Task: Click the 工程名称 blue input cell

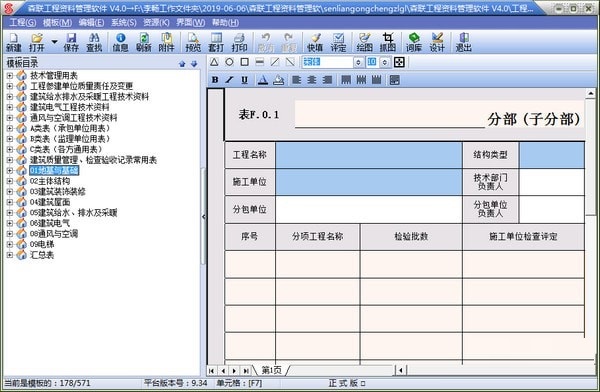Action: 369,155
